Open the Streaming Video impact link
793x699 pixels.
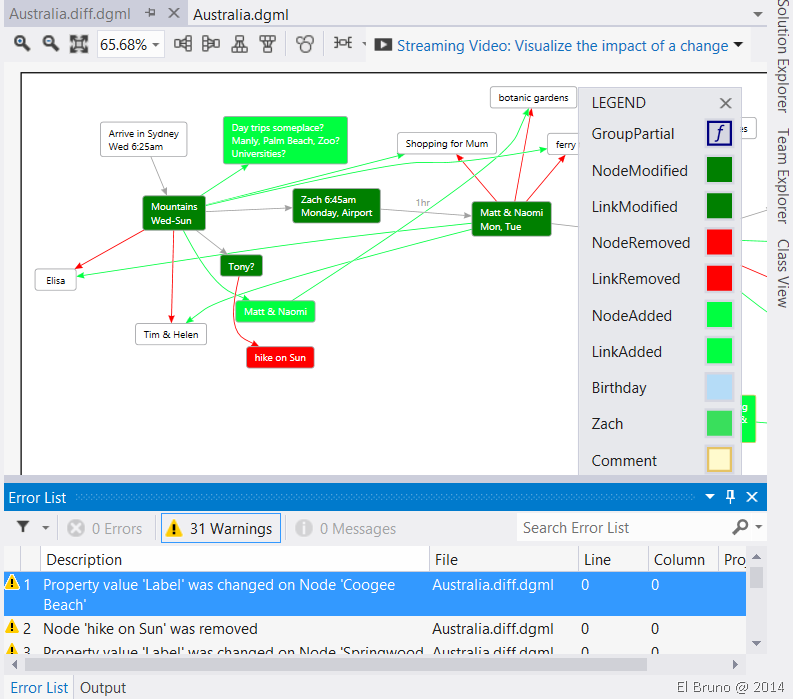562,45
